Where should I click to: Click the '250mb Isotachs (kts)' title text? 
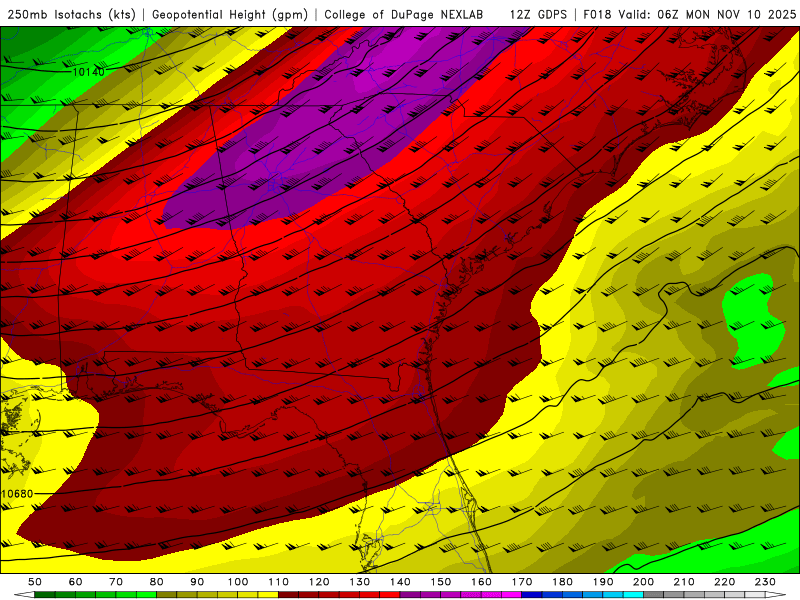pyautogui.click(x=71, y=15)
